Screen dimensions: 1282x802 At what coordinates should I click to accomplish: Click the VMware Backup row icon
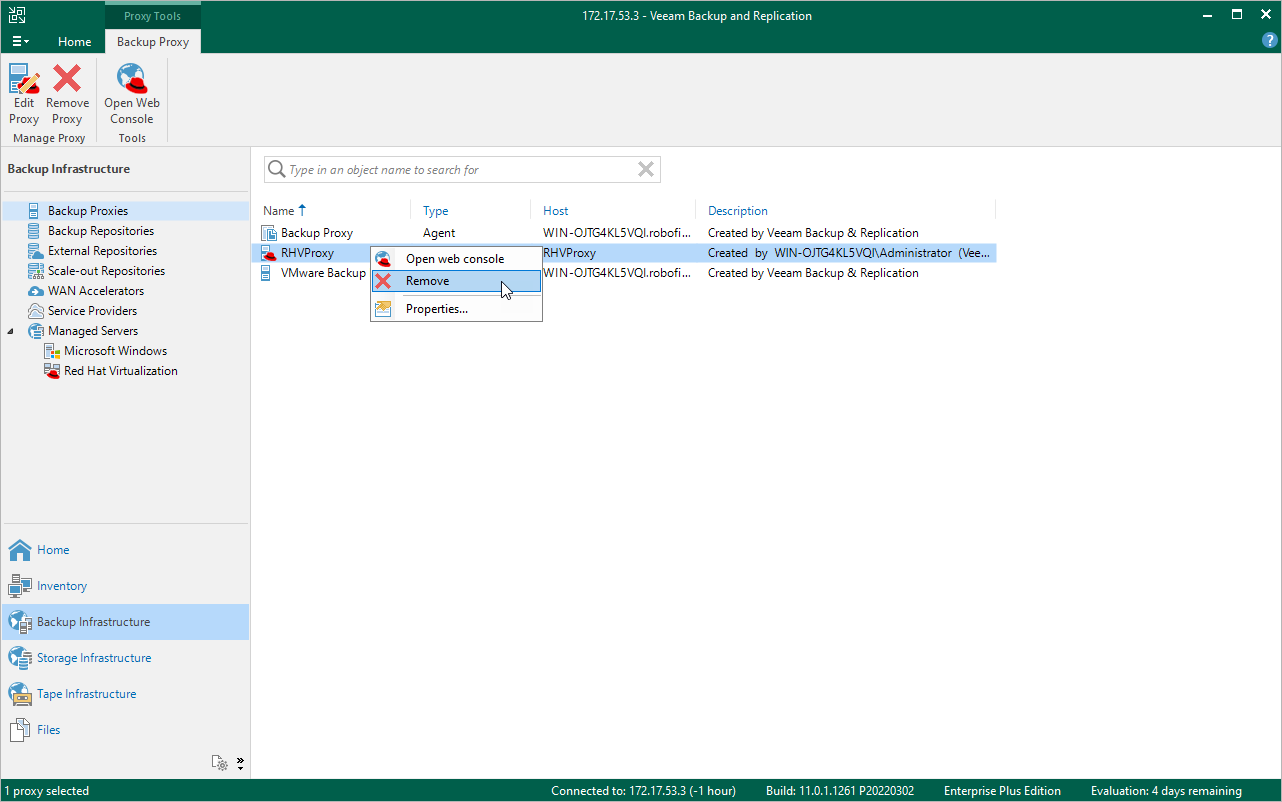[267, 273]
